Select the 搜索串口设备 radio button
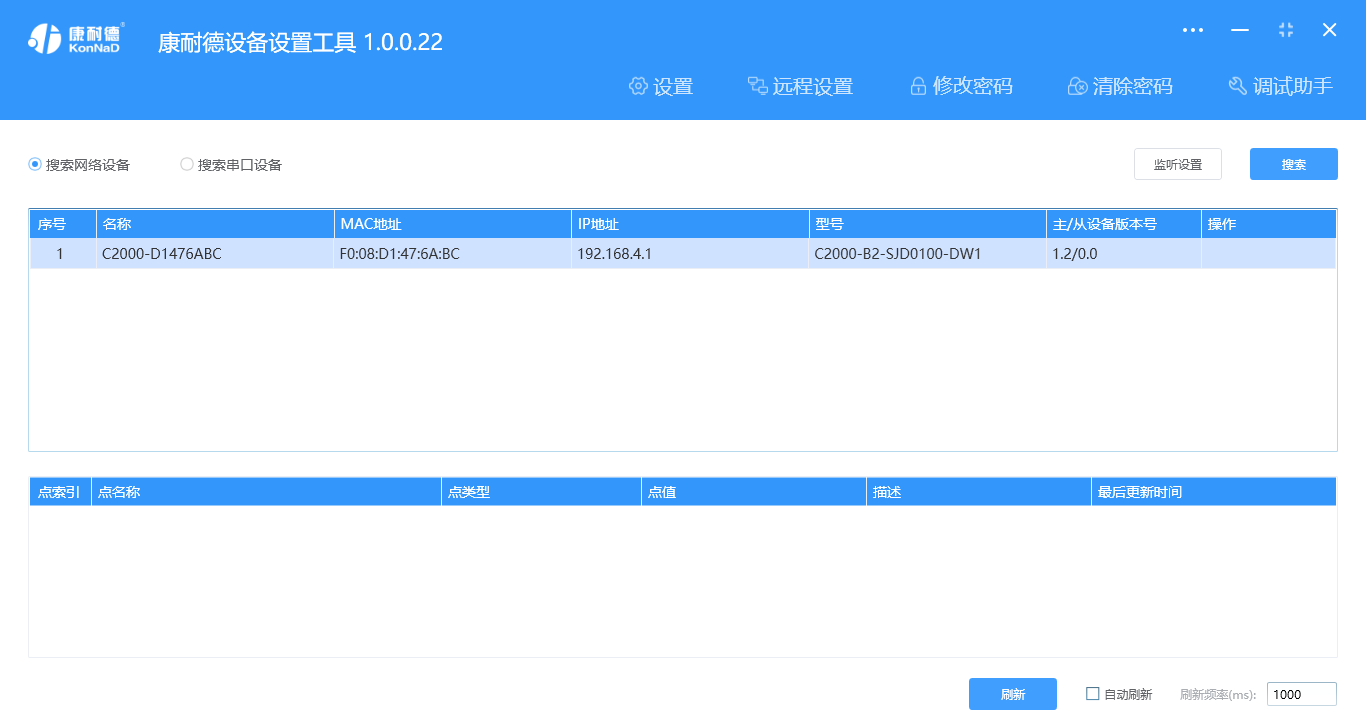The image size is (1366, 725). coord(187,164)
